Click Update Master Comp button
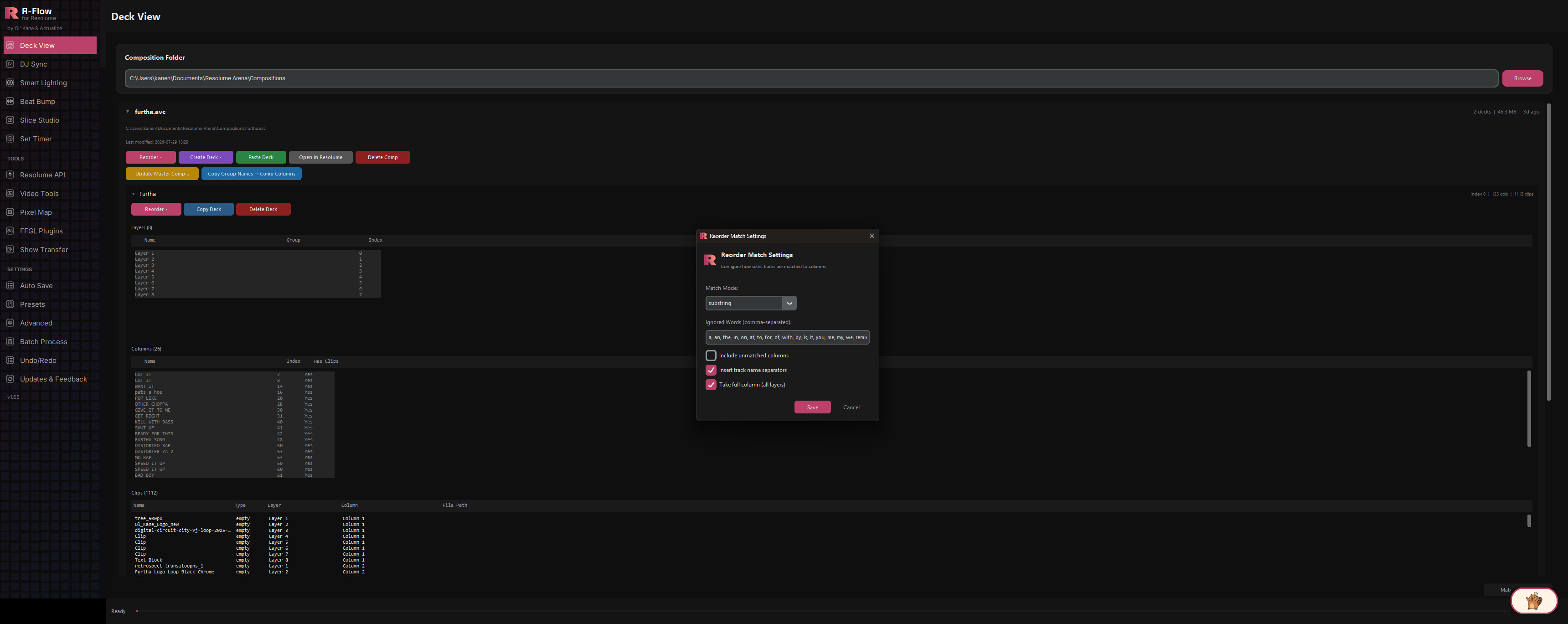Screen dimensions: 1568x624 (x=162, y=174)
